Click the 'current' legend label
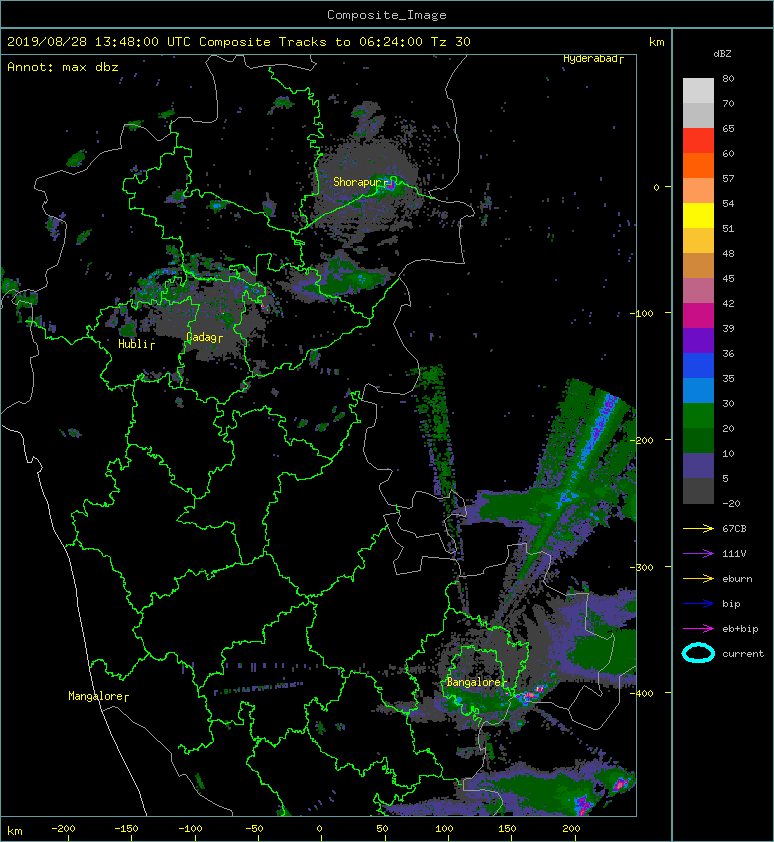Screen dimensions: 774x842 pos(743,654)
